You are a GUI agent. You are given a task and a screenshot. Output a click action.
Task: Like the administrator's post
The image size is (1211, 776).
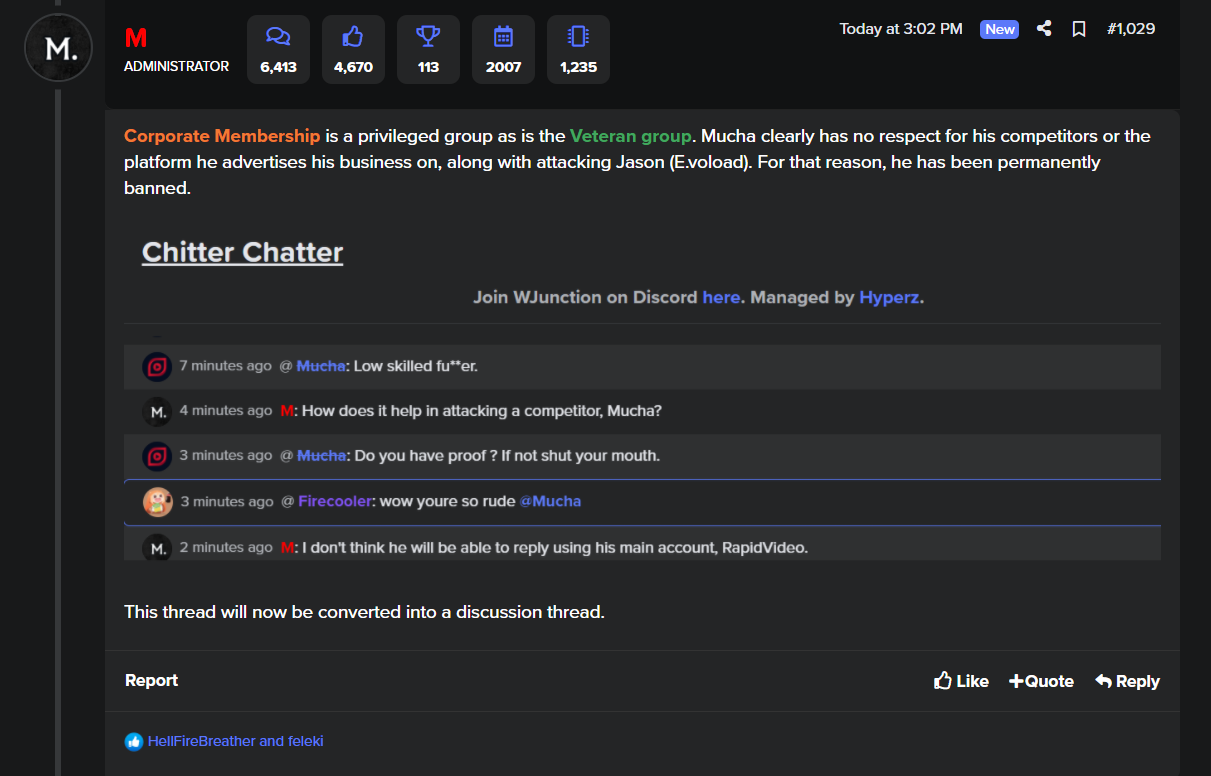pos(961,681)
